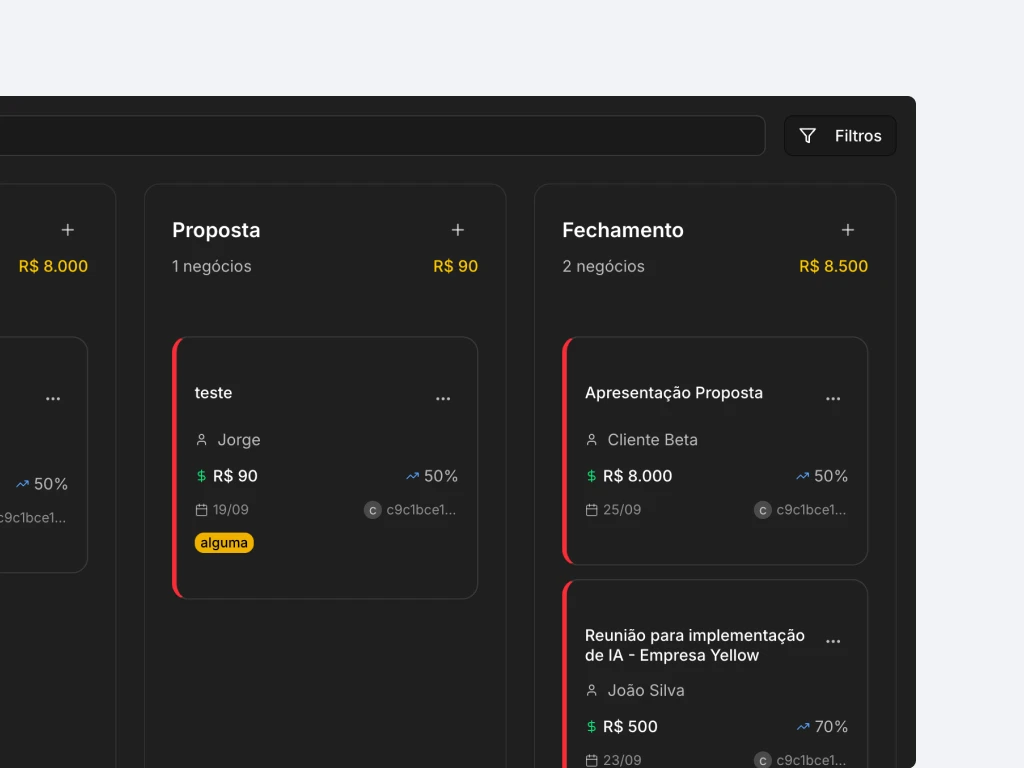Open the options menu on Reunião para implementação card
Image resolution: width=1024 pixels, height=768 pixels.
(833, 640)
